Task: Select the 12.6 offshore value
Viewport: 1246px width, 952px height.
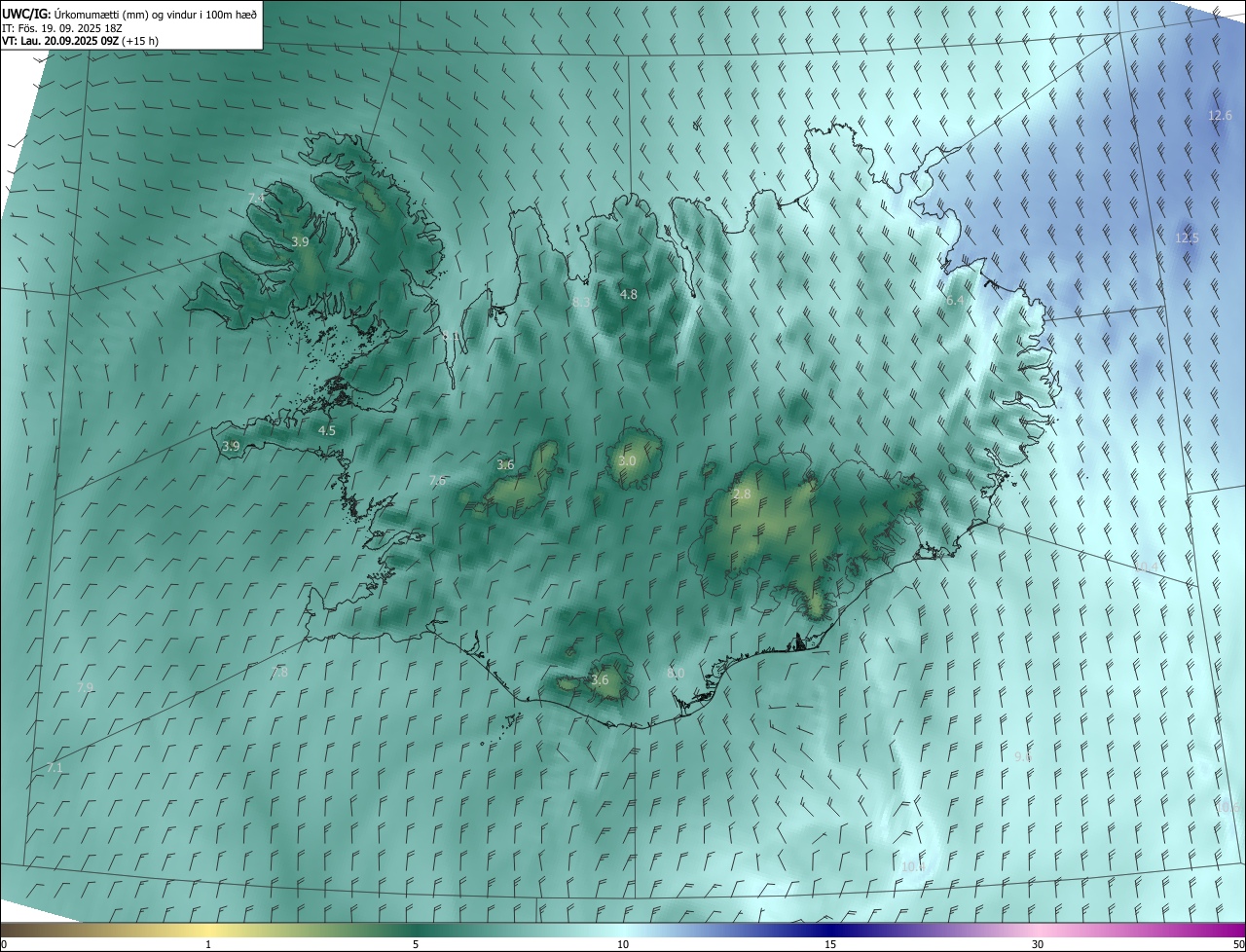Action: 1220,115
